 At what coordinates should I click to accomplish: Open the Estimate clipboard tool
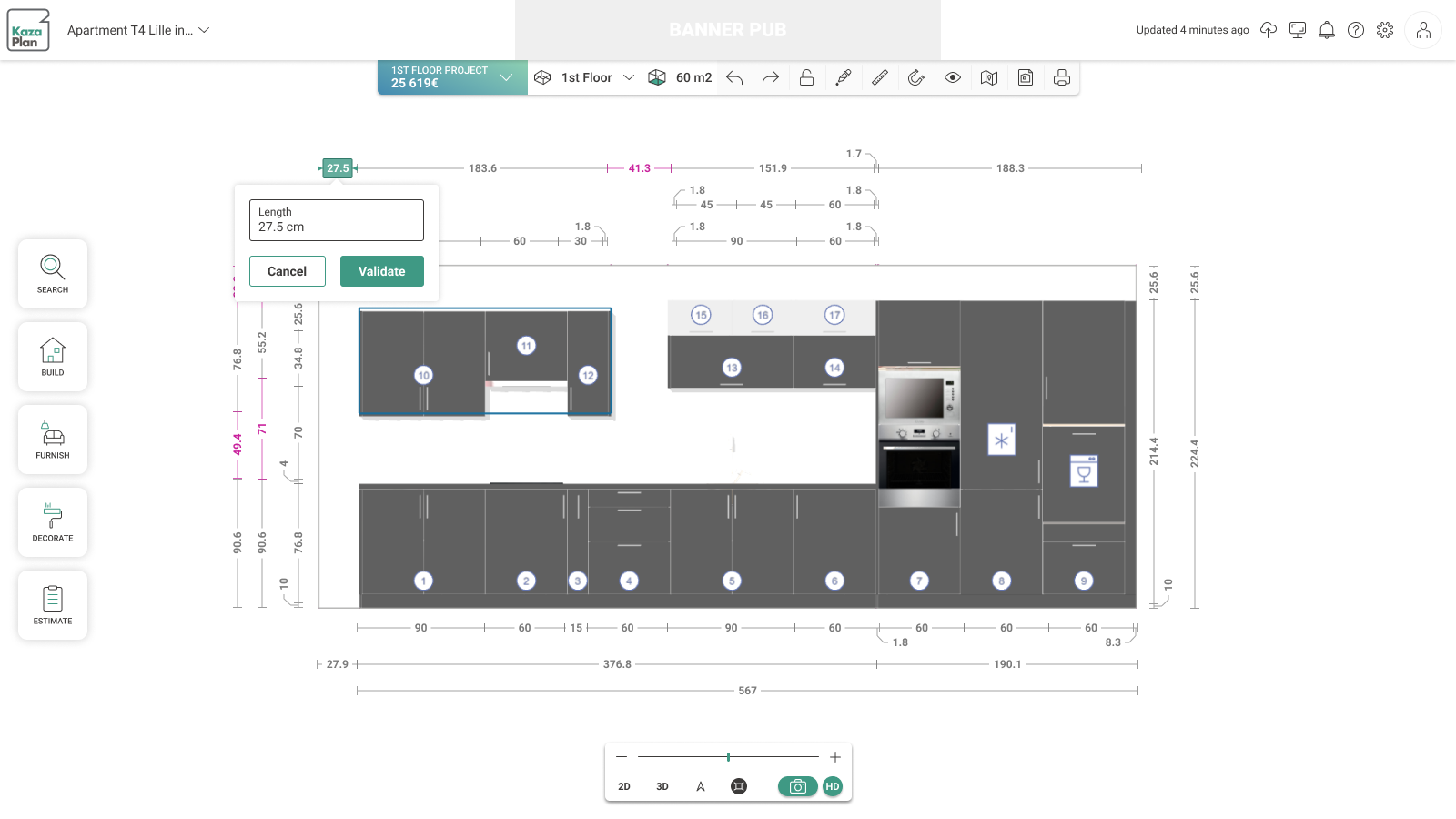(x=53, y=605)
